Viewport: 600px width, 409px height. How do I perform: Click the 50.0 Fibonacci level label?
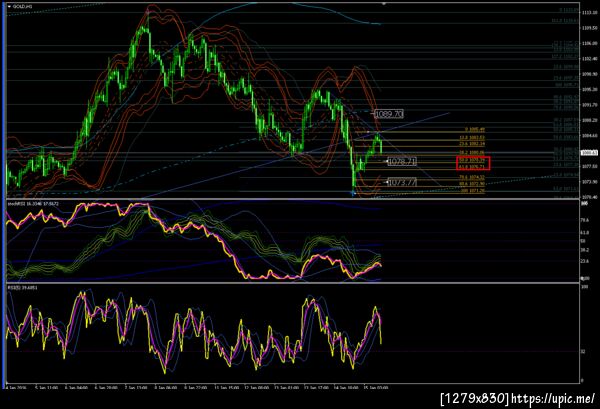(473, 161)
